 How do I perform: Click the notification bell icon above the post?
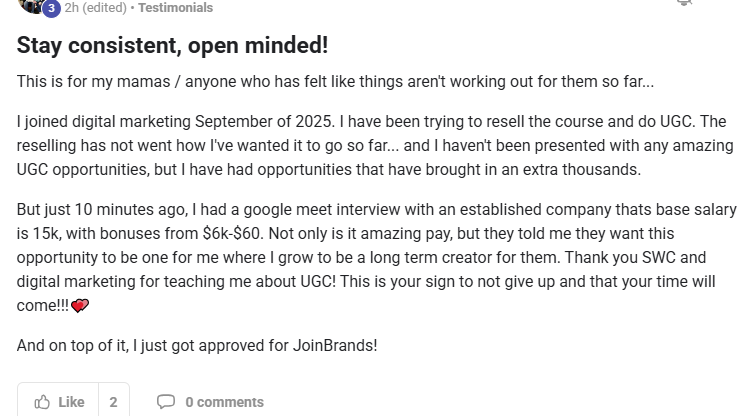point(684,3)
